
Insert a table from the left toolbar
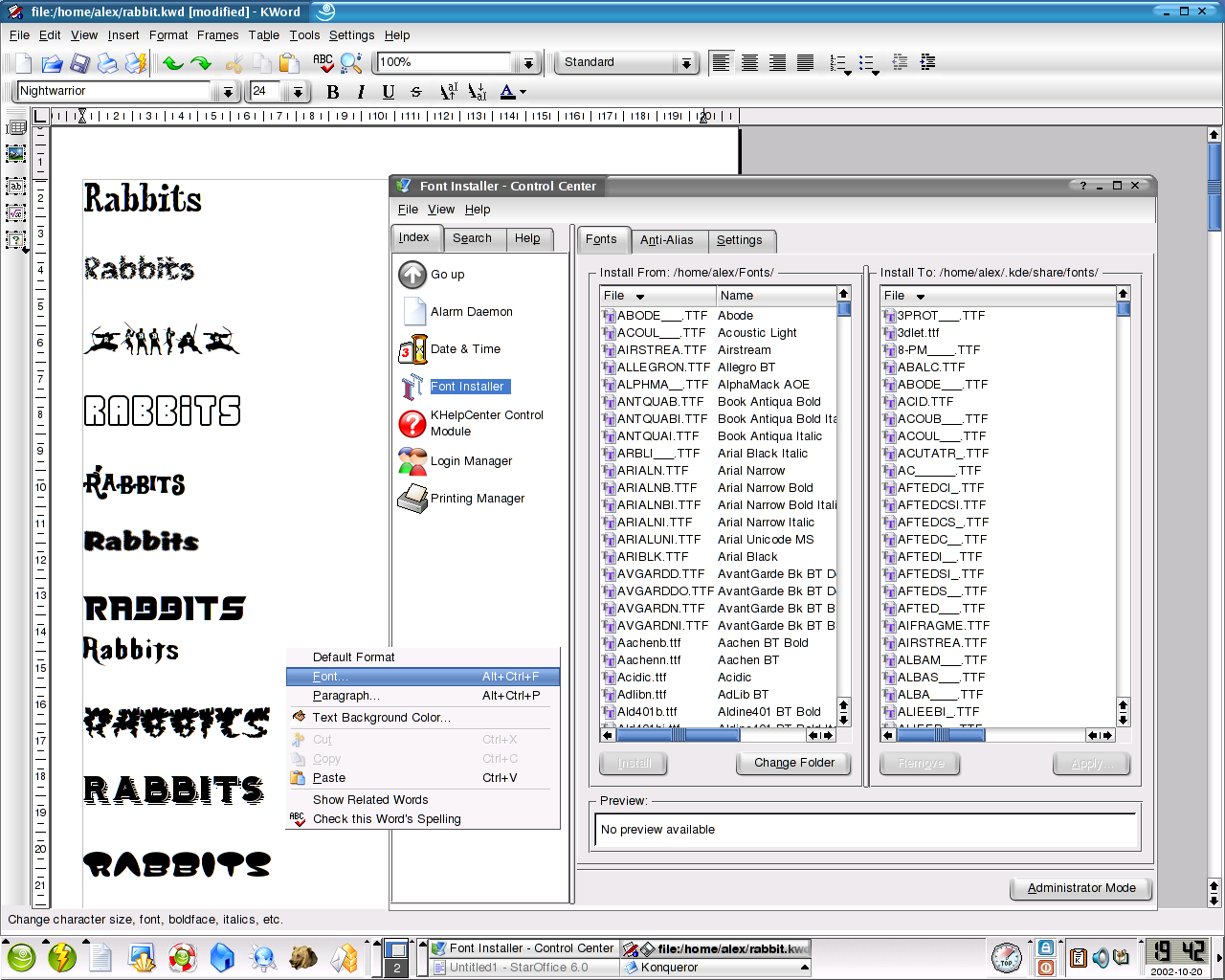point(16,127)
